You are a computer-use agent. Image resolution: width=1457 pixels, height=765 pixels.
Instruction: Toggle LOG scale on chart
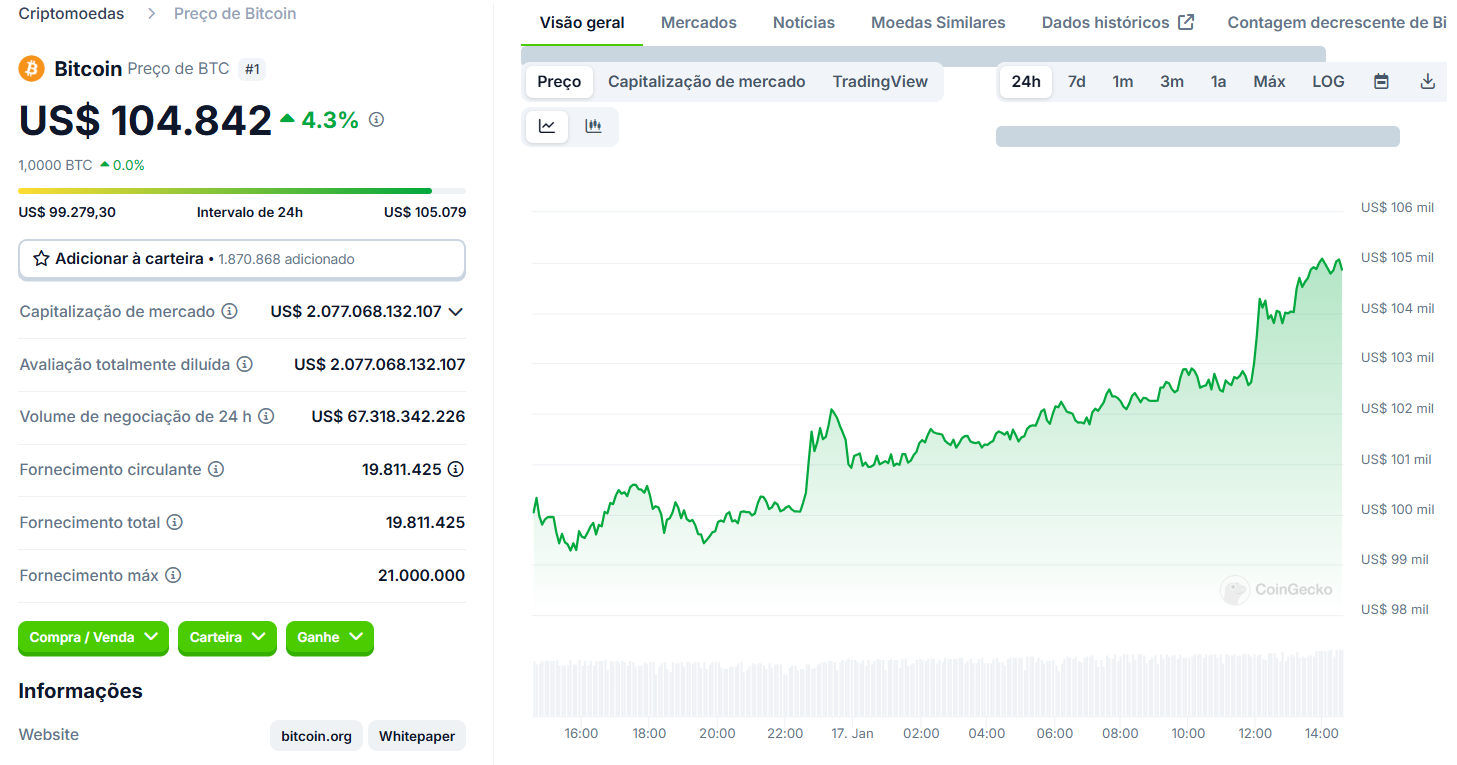[x=1328, y=82]
